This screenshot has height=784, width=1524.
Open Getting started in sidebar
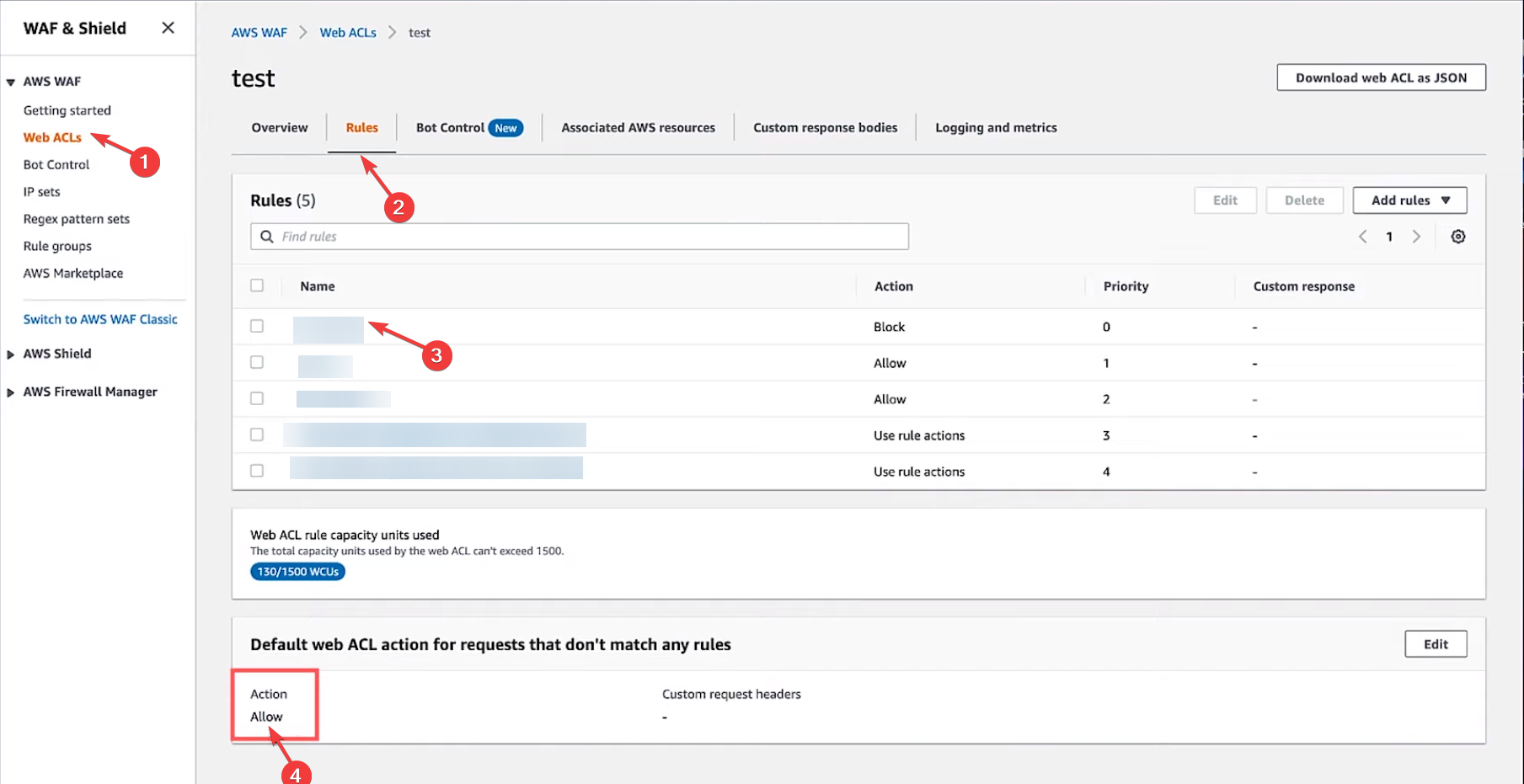point(67,110)
